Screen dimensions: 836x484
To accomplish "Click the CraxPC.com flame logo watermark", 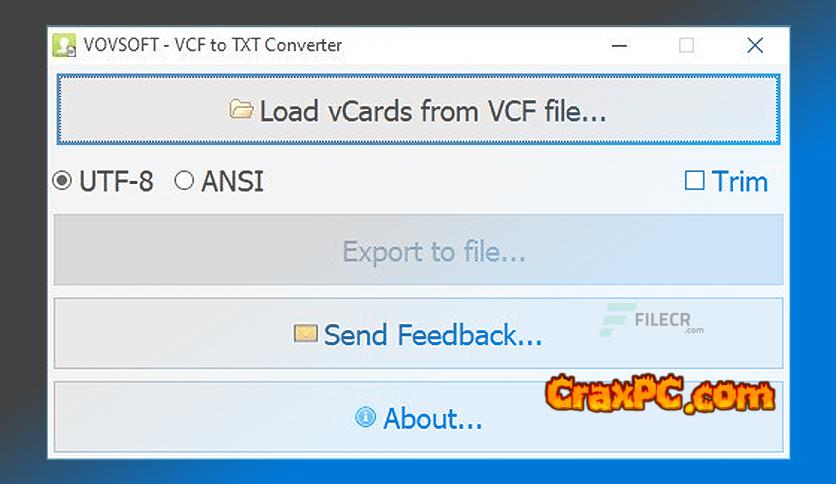I will pyautogui.click(x=660, y=393).
